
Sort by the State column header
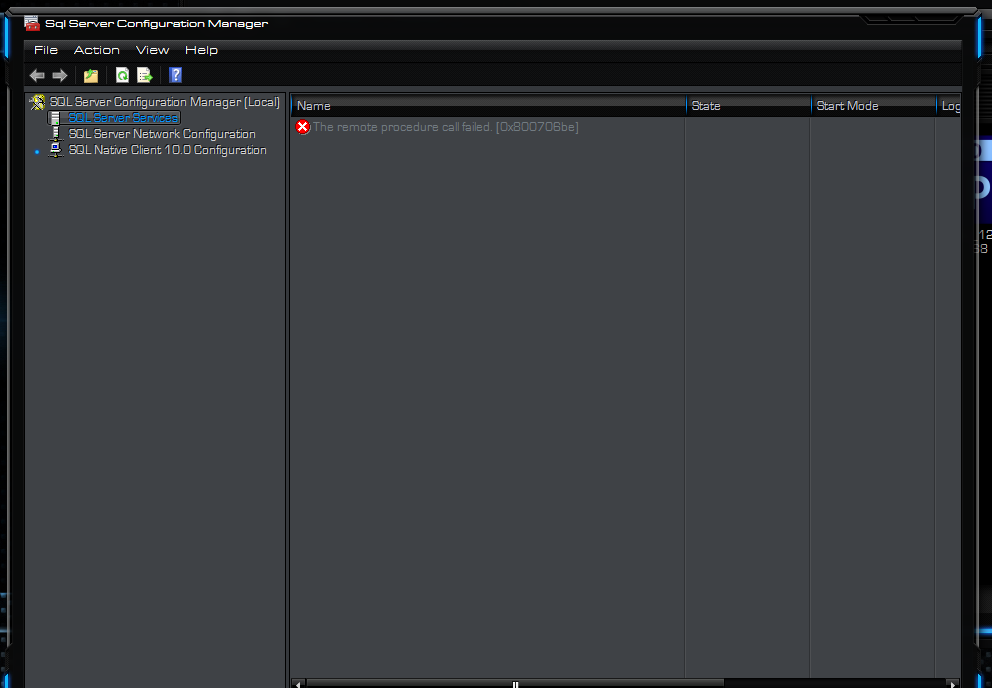tap(747, 106)
